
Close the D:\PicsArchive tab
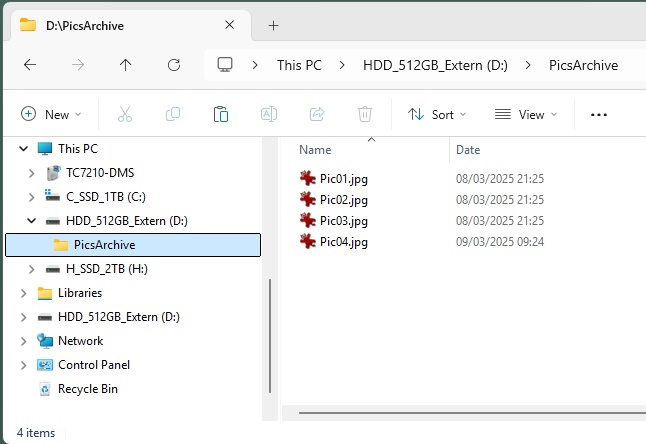229,25
